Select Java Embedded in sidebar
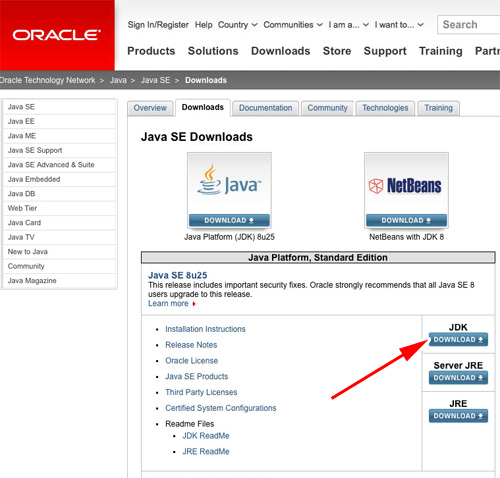The image size is (500, 478). pyautogui.click(x=59, y=179)
